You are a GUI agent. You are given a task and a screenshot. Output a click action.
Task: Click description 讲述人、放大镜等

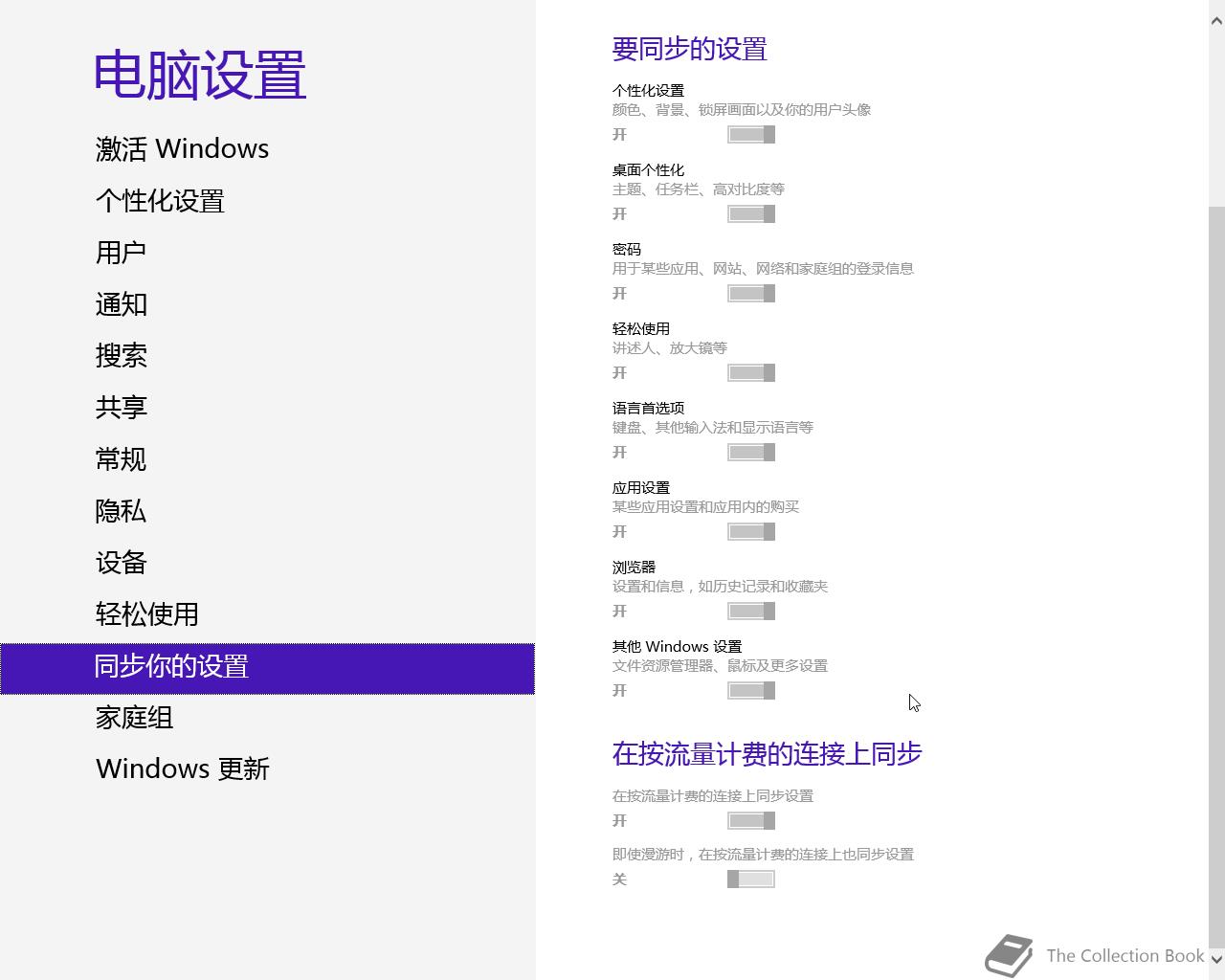tap(670, 348)
